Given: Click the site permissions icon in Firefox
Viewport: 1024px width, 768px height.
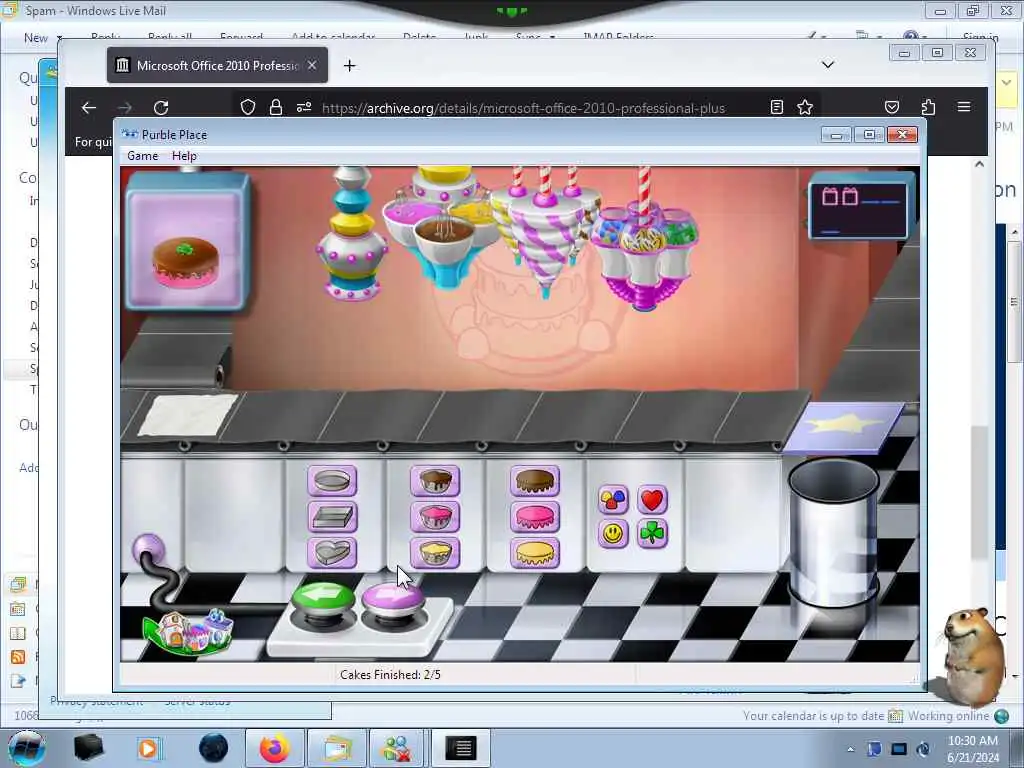Looking at the screenshot, I should click(x=304, y=108).
